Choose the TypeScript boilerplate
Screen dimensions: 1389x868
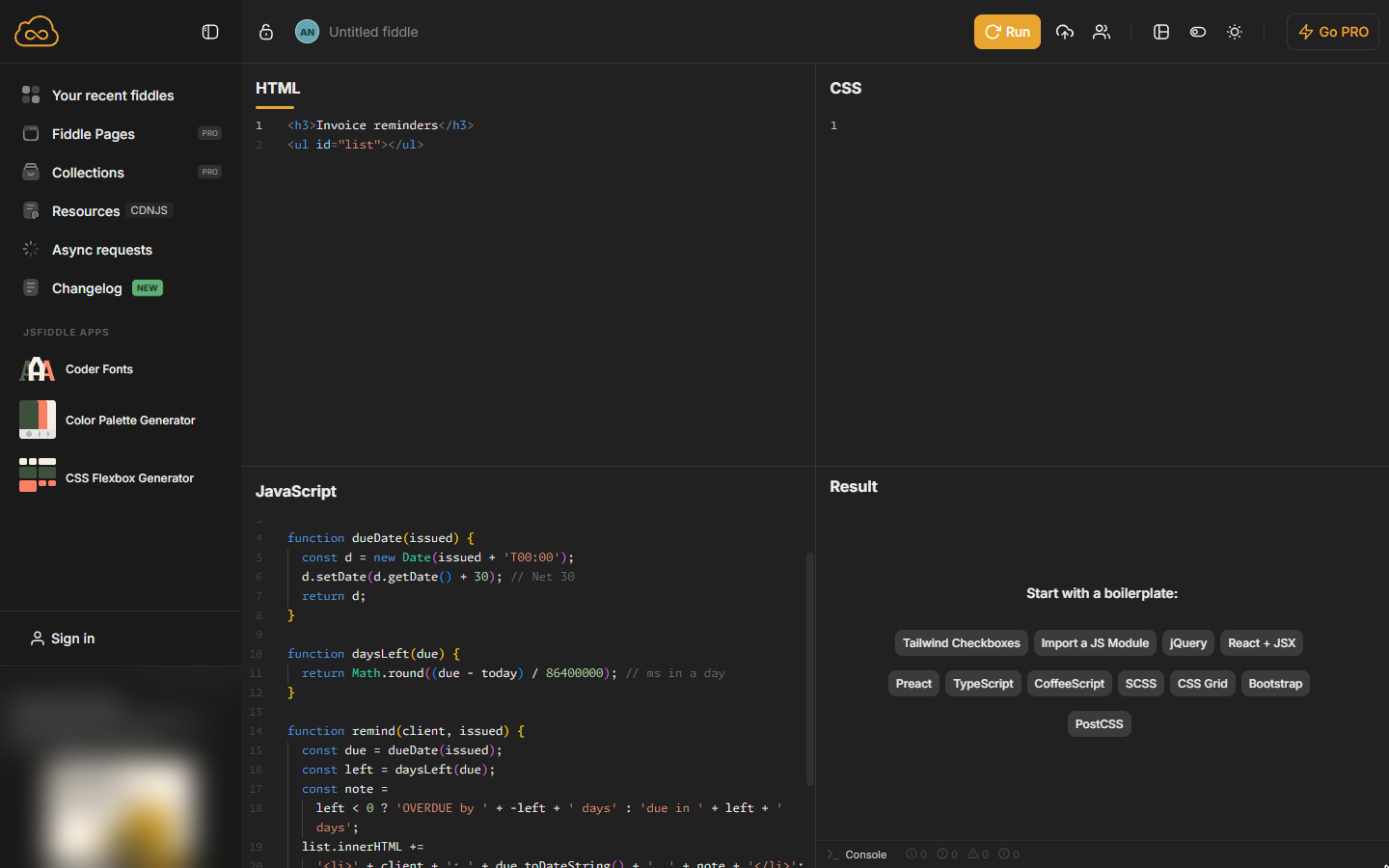[x=983, y=684]
